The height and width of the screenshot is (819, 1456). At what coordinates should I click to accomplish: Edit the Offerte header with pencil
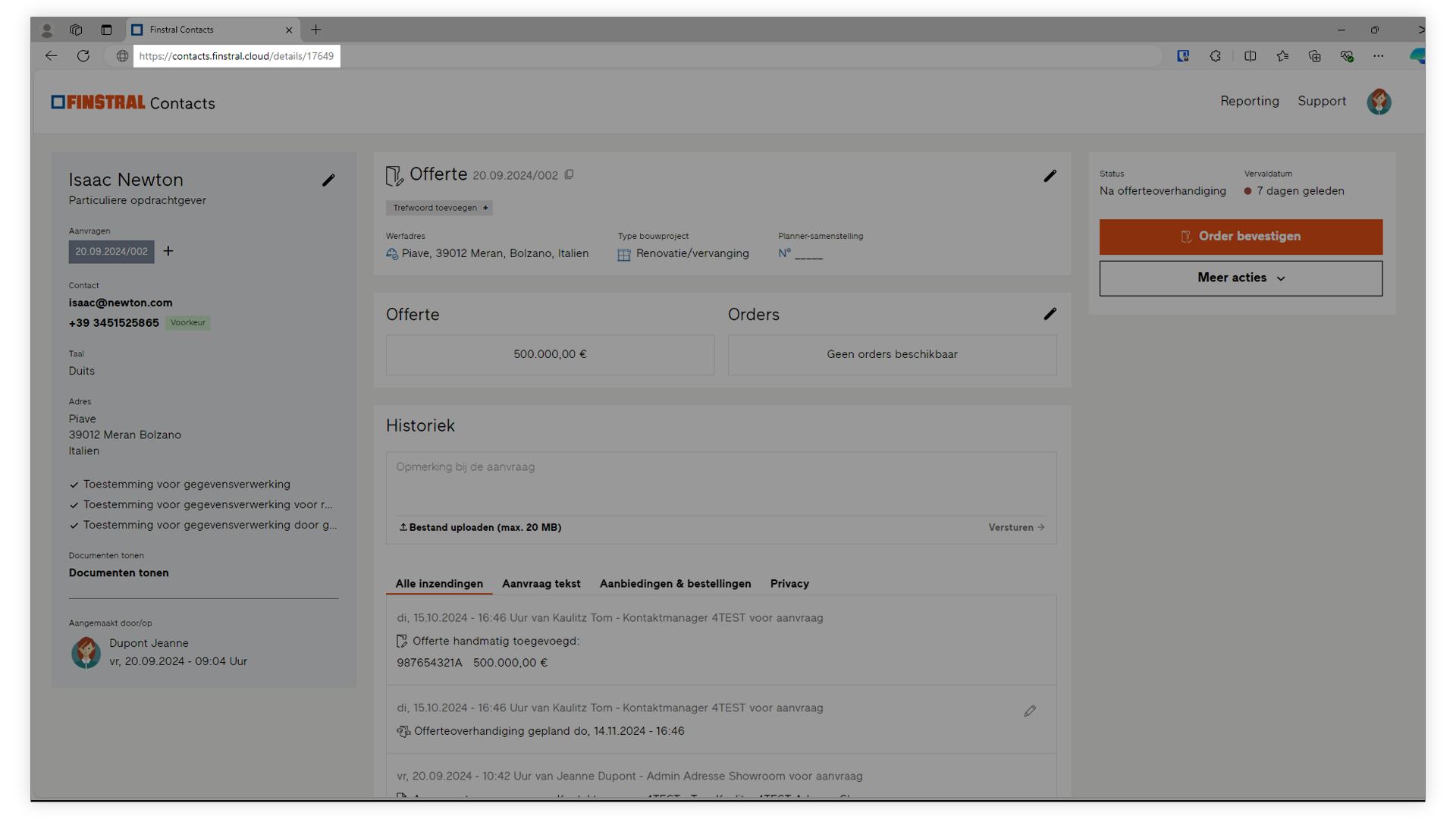point(1050,176)
